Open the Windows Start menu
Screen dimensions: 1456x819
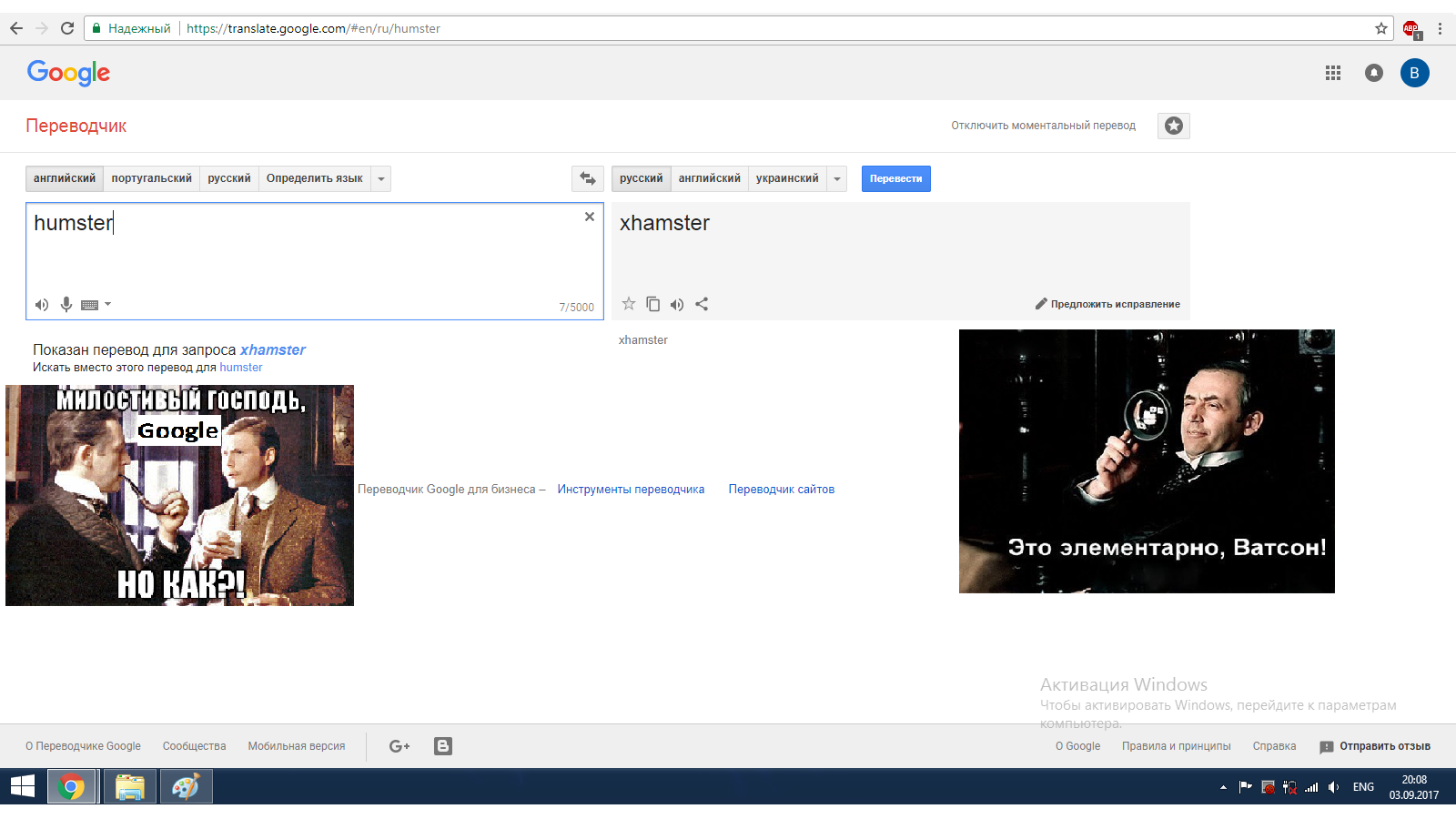click(23, 786)
